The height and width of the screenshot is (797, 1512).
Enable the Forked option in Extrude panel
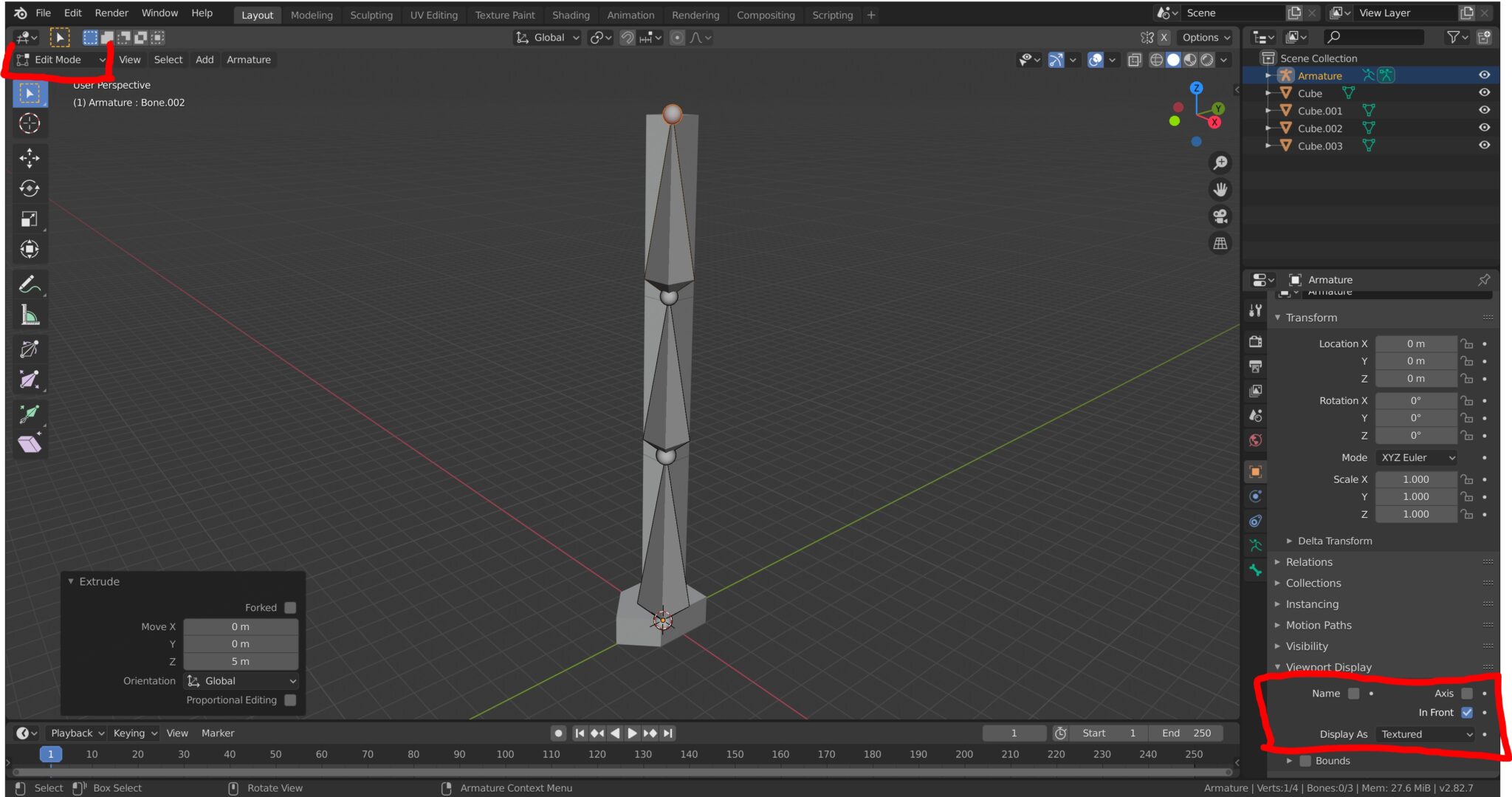point(290,607)
